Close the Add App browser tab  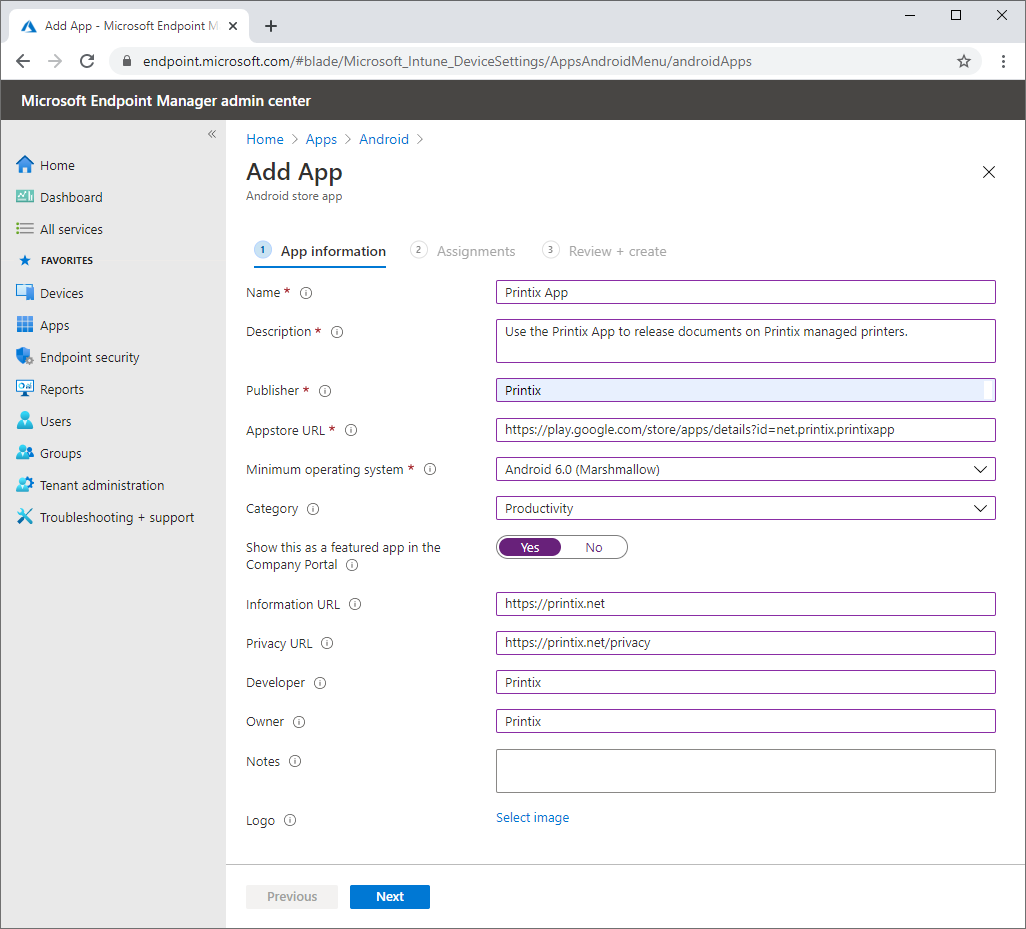(x=233, y=26)
